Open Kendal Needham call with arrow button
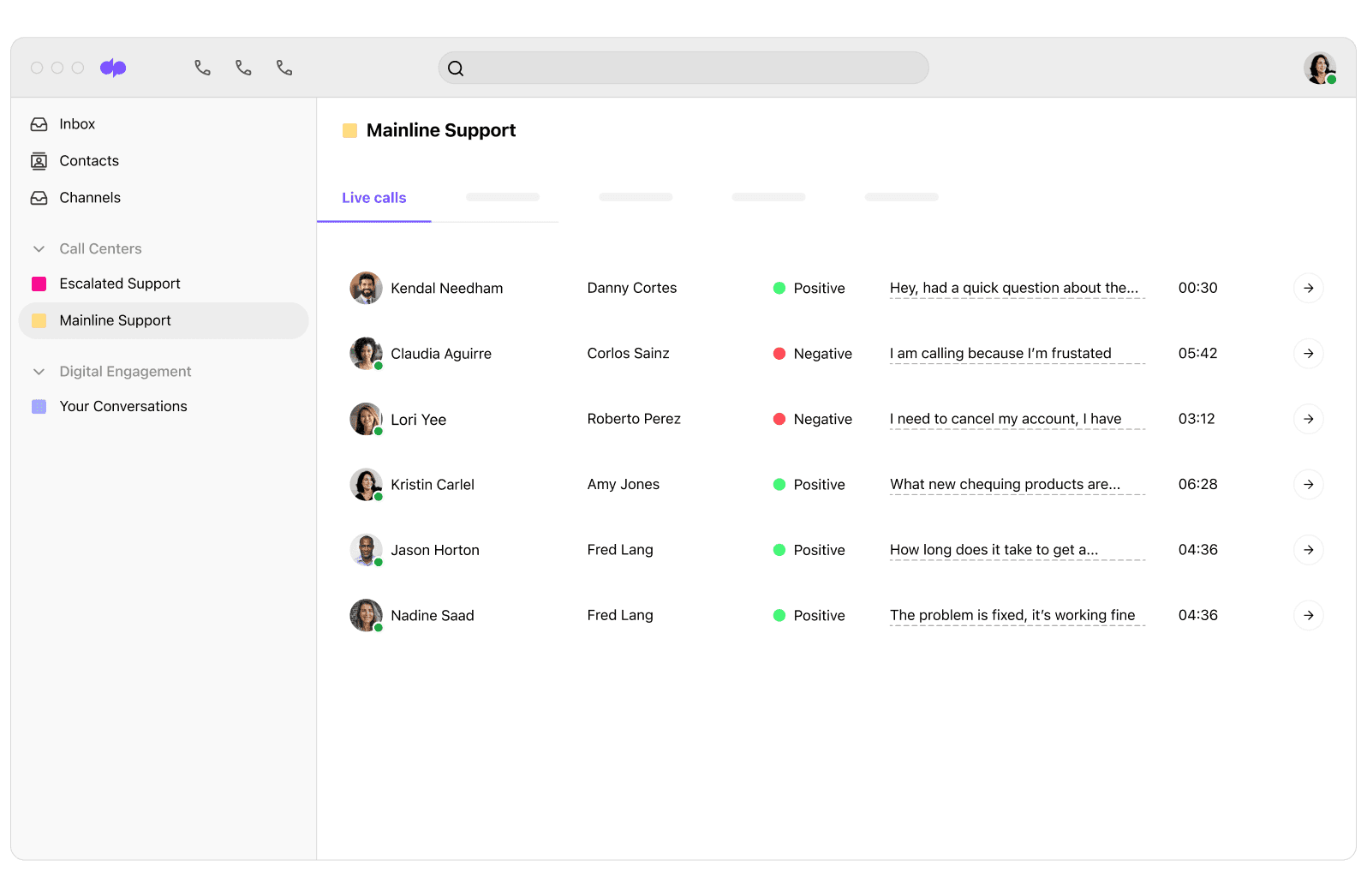 tap(1308, 288)
